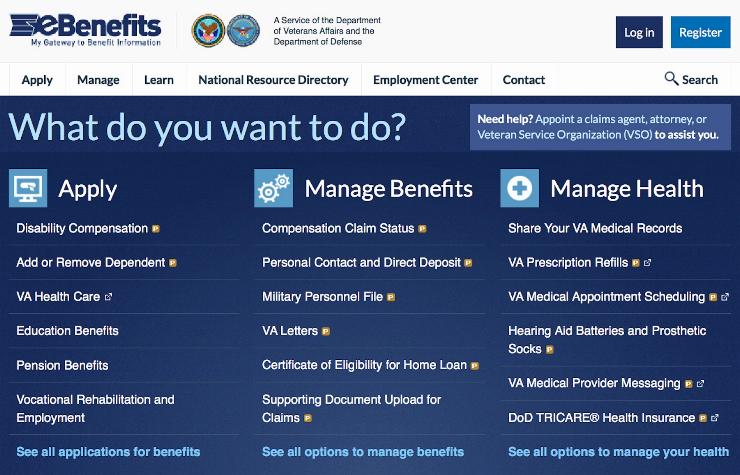This screenshot has height=475, width=740.
Task: Open the Manage navigation menu
Action: pos(98,80)
